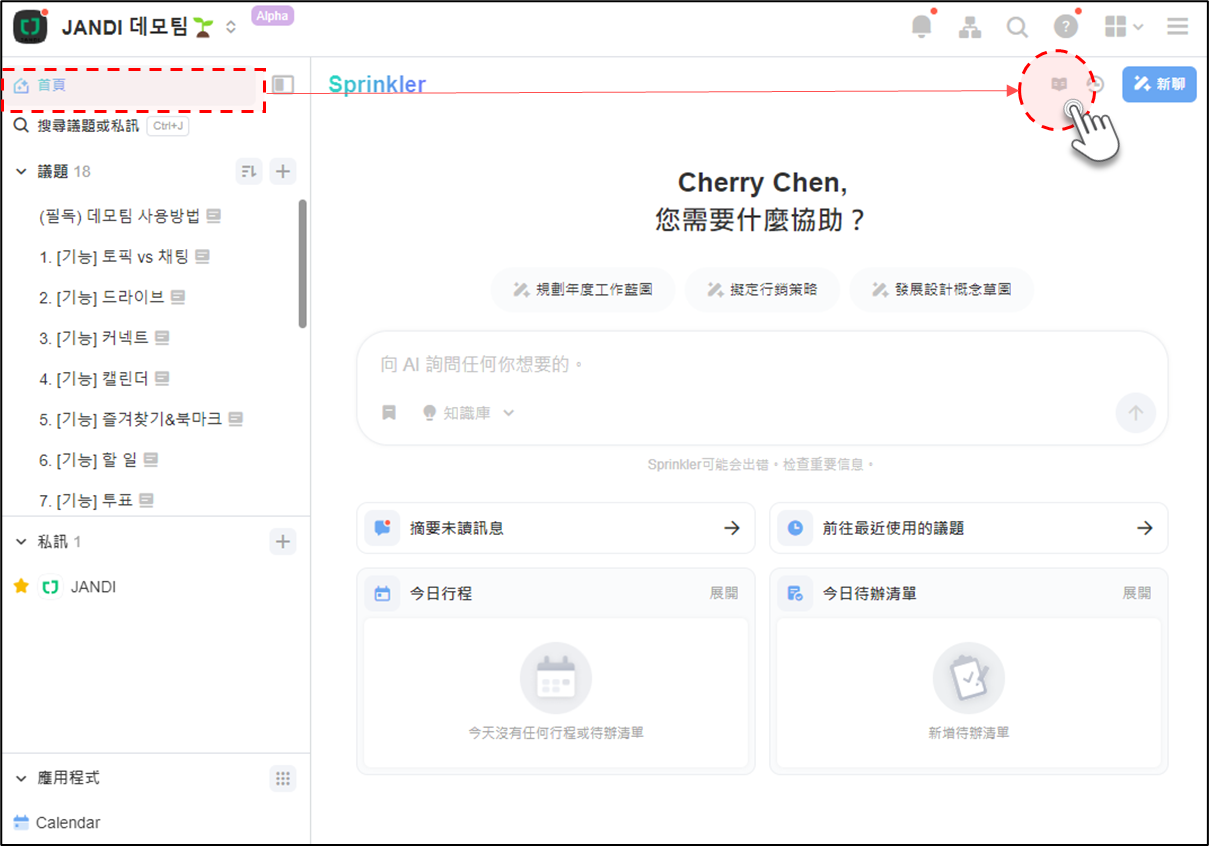Image resolution: width=1209 pixels, height=846 pixels.
Task: Click the 搜尋議題或私訊 search field
Action: click(100, 126)
